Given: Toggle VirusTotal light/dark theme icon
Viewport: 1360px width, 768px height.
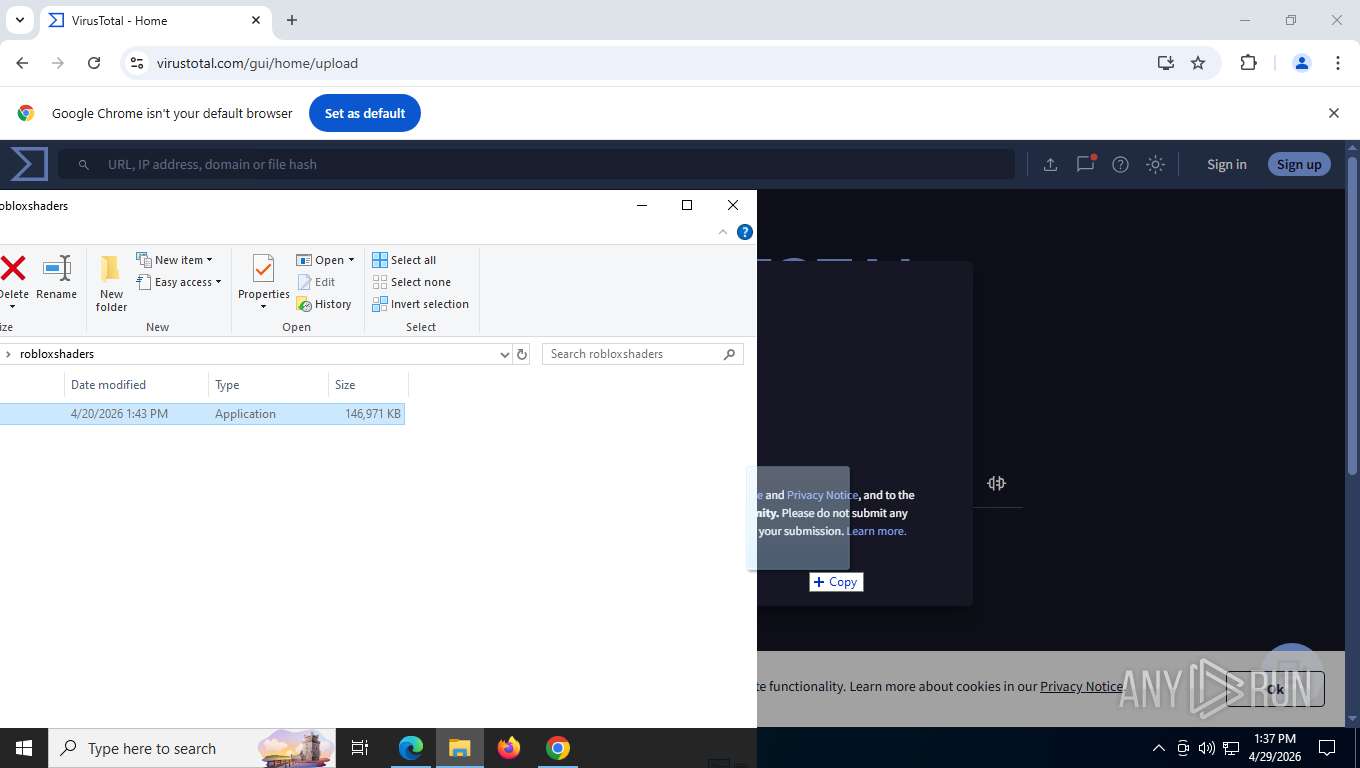Looking at the screenshot, I should click(x=1155, y=164).
